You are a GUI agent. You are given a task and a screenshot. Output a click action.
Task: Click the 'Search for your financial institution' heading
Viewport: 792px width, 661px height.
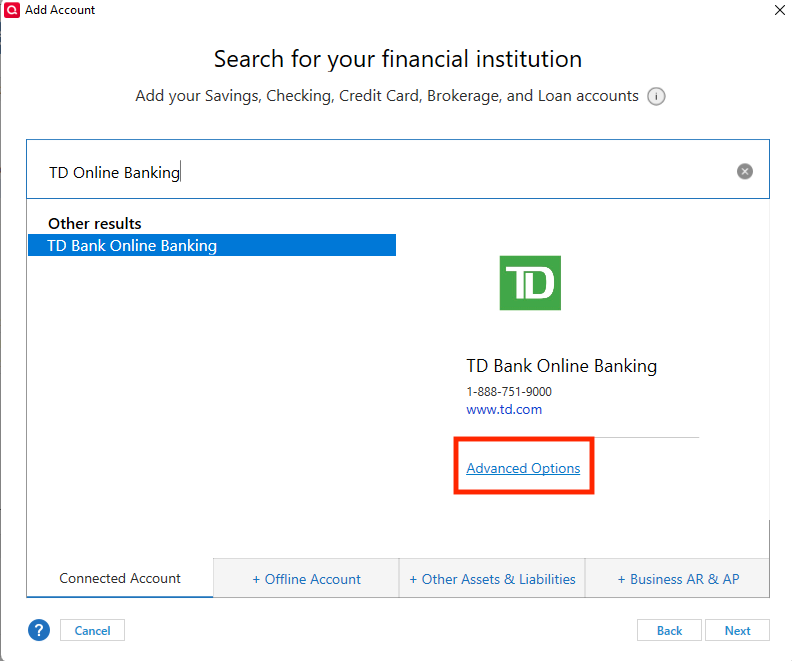(398, 59)
